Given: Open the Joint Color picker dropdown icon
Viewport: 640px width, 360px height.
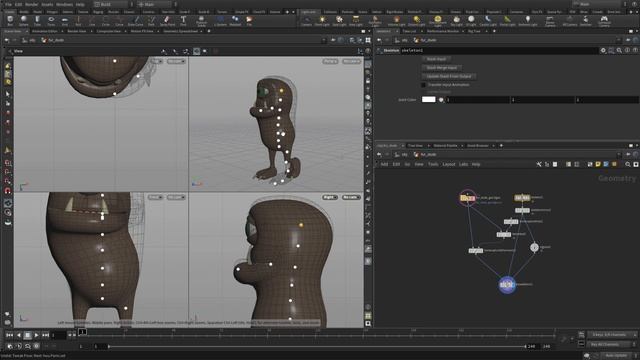Looking at the screenshot, I should [441, 100].
